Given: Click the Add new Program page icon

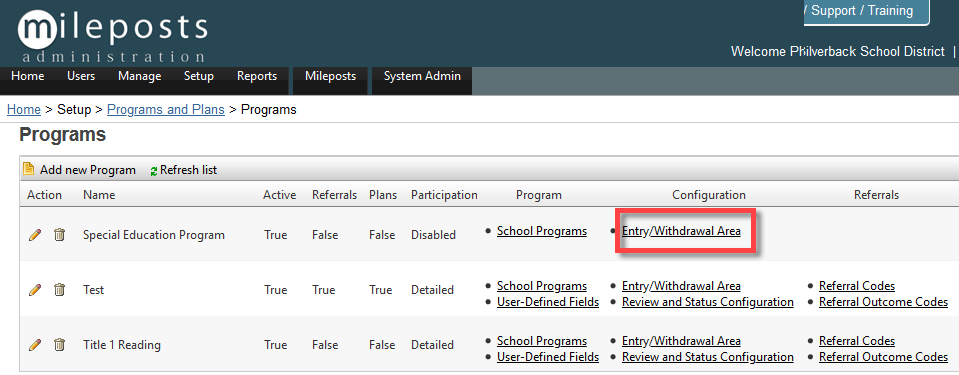Looking at the screenshot, I should pyautogui.click(x=28, y=169).
